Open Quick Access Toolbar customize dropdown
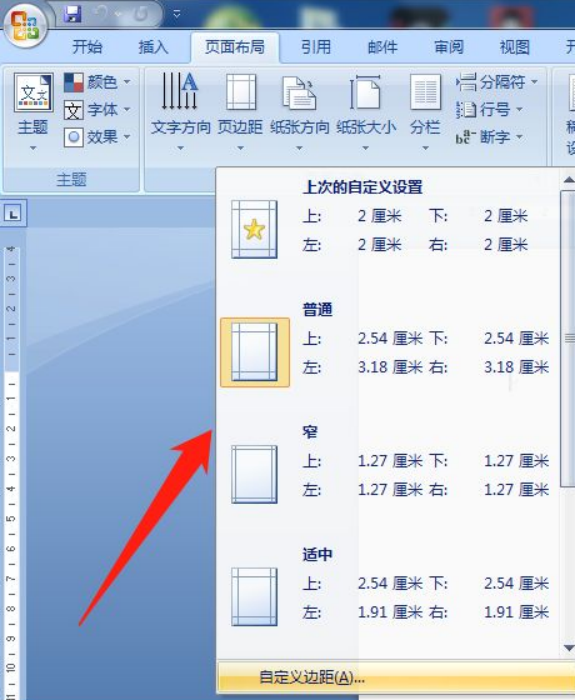This screenshot has width=575, height=700. click(177, 14)
